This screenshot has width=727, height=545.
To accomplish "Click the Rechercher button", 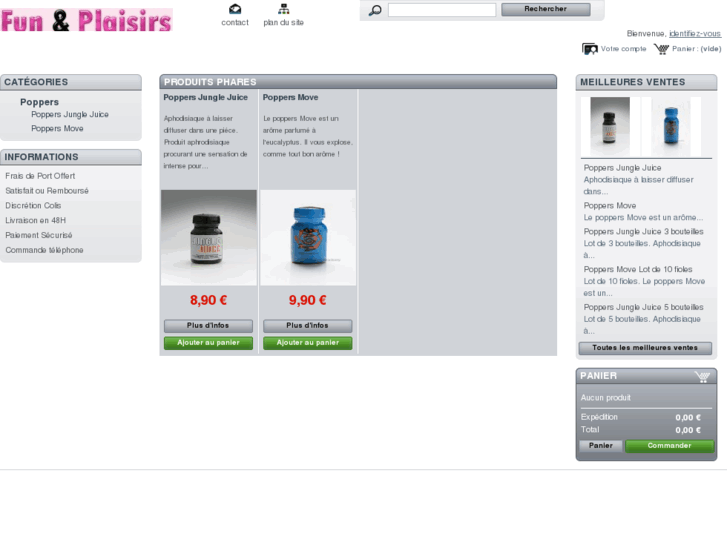I will [x=546, y=9].
